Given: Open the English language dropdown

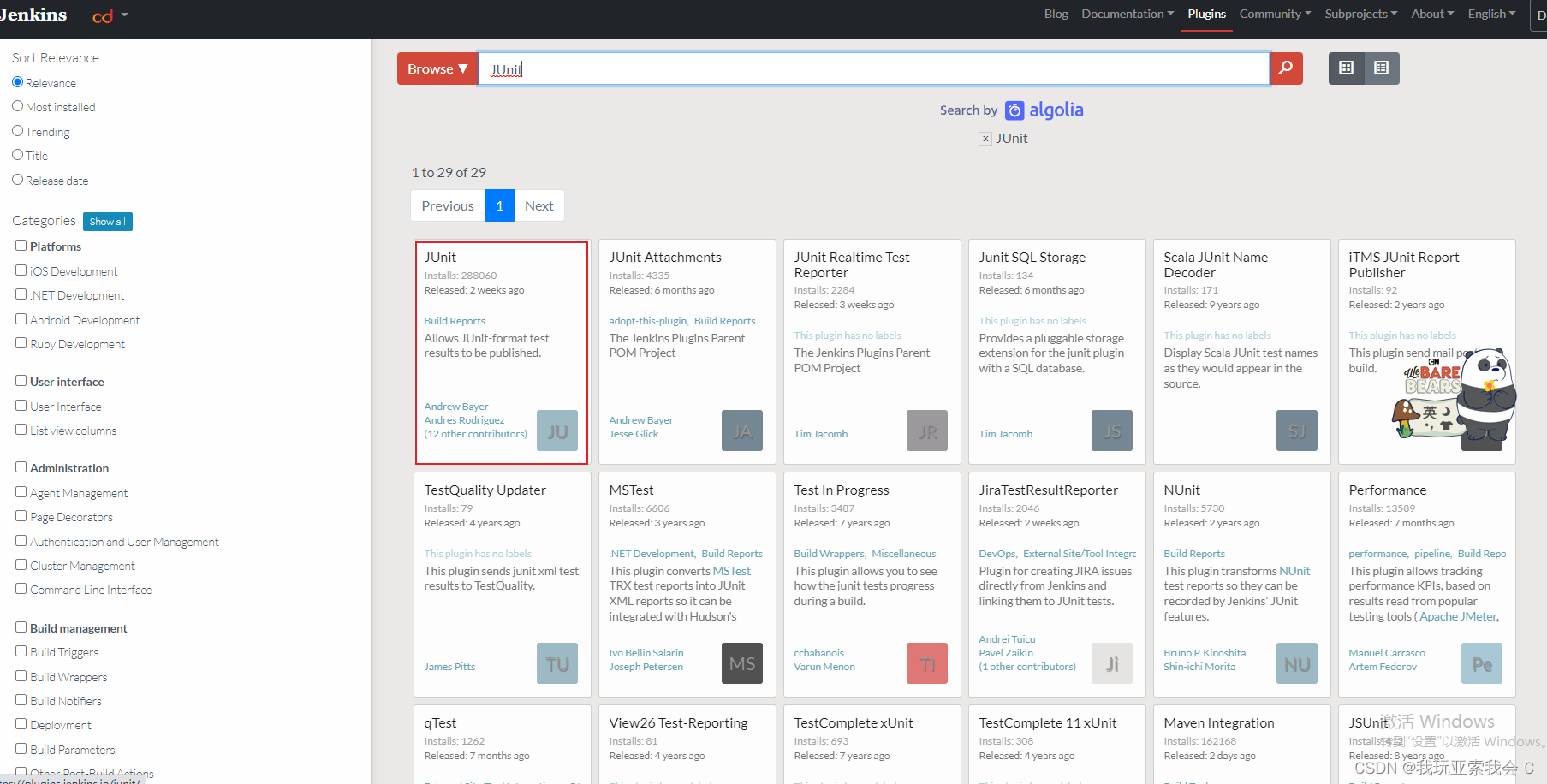Looking at the screenshot, I should (1491, 14).
